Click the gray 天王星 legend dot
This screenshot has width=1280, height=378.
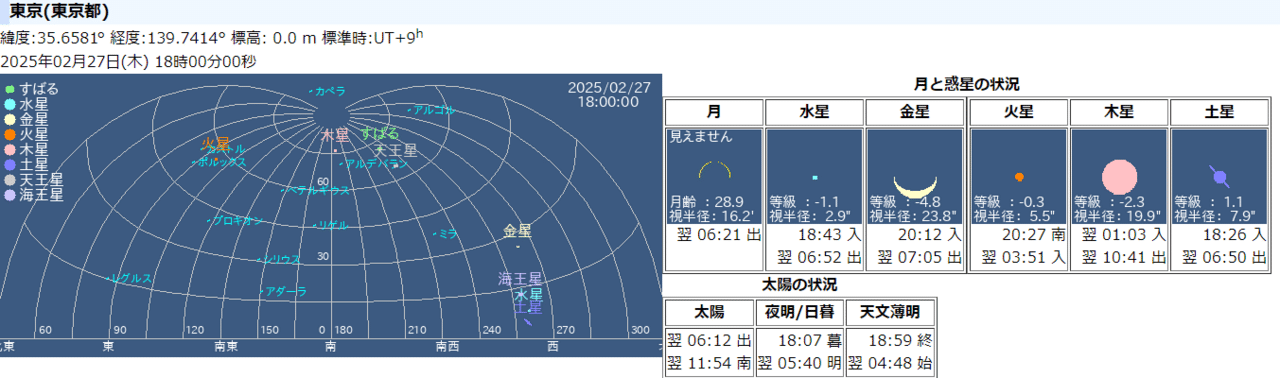(10, 180)
